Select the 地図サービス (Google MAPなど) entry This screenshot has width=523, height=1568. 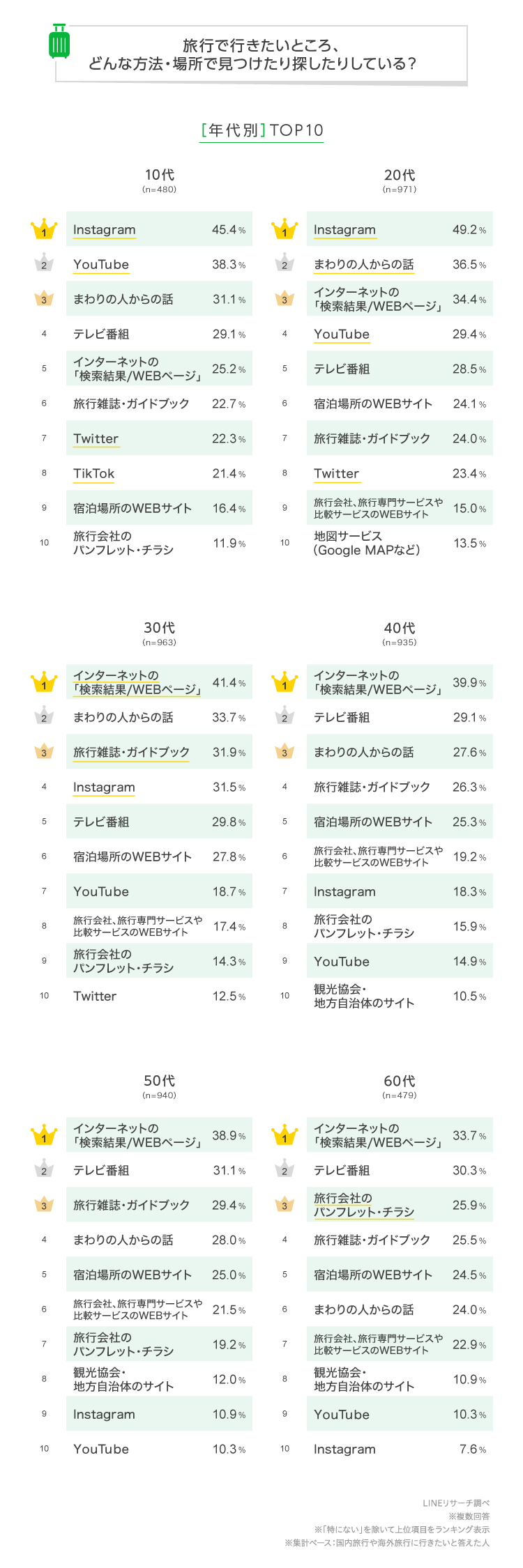point(367,543)
